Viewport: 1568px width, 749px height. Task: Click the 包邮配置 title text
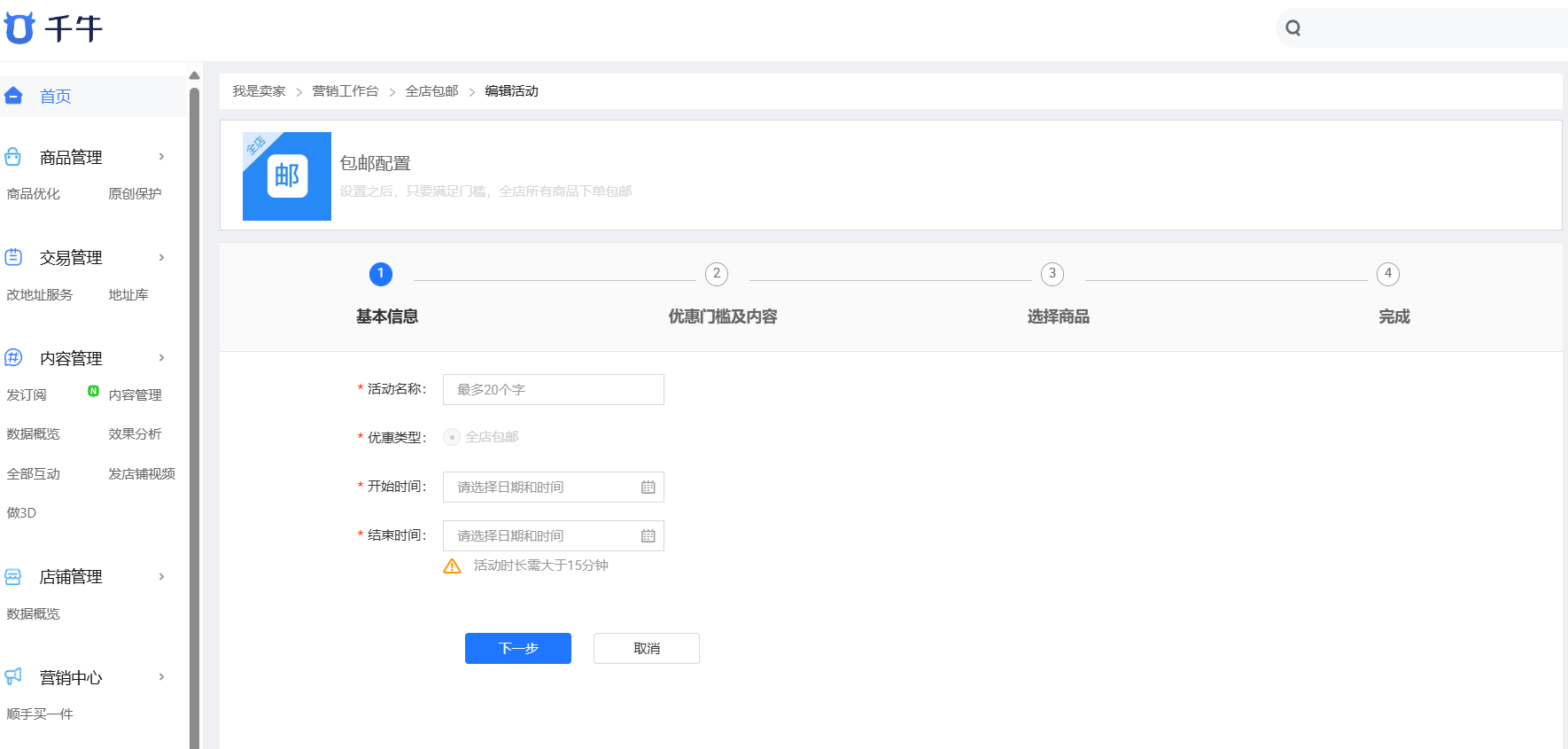376,163
